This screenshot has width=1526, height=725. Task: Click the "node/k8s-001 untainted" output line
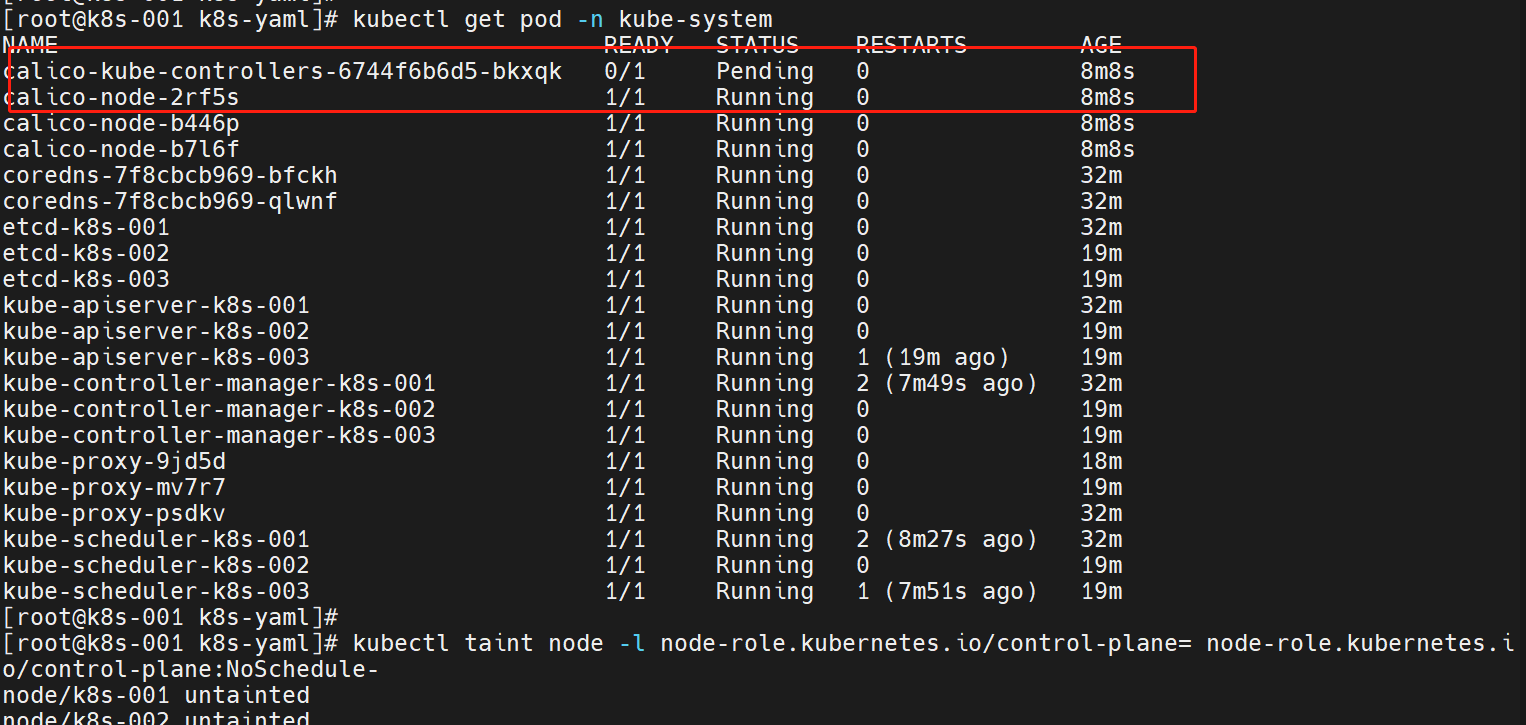pos(156,695)
